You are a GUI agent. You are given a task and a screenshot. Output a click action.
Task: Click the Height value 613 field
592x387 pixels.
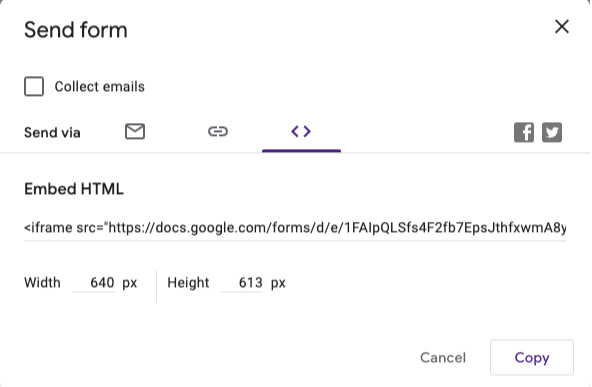[x=242, y=282]
